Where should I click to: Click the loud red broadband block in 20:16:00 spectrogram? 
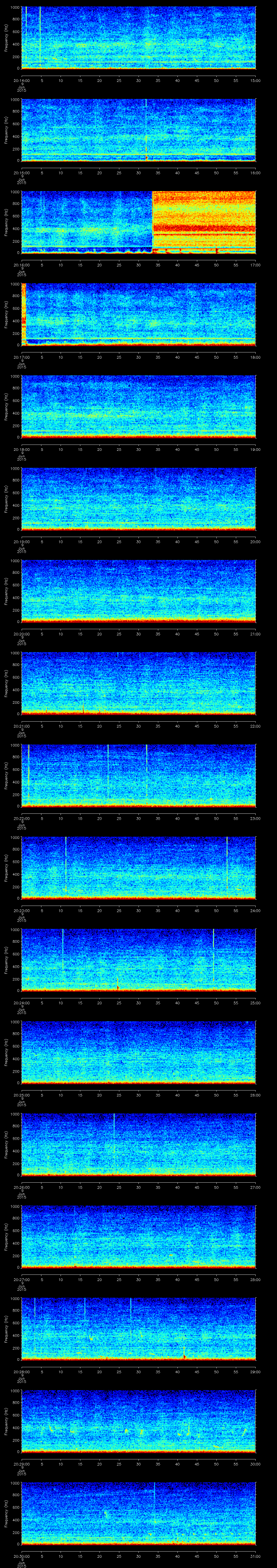(x=204, y=222)
